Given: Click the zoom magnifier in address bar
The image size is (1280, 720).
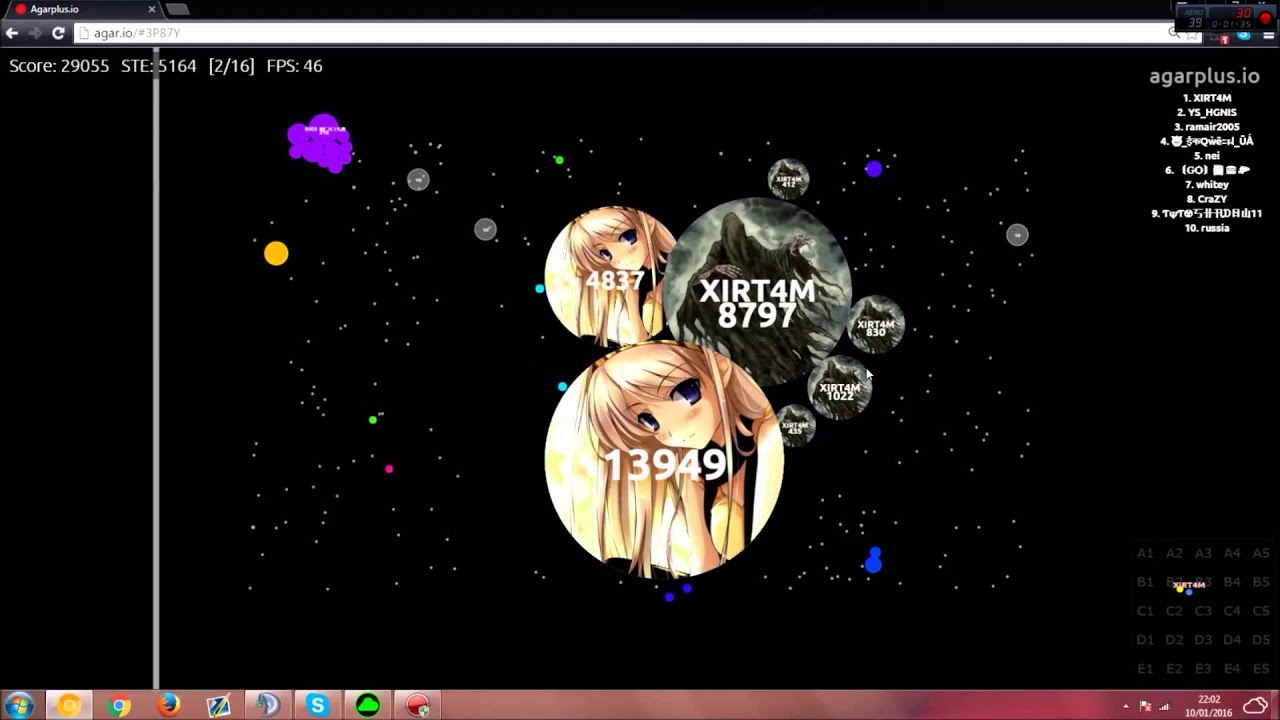Looking at the screenshot, I should pos(1174,33).
